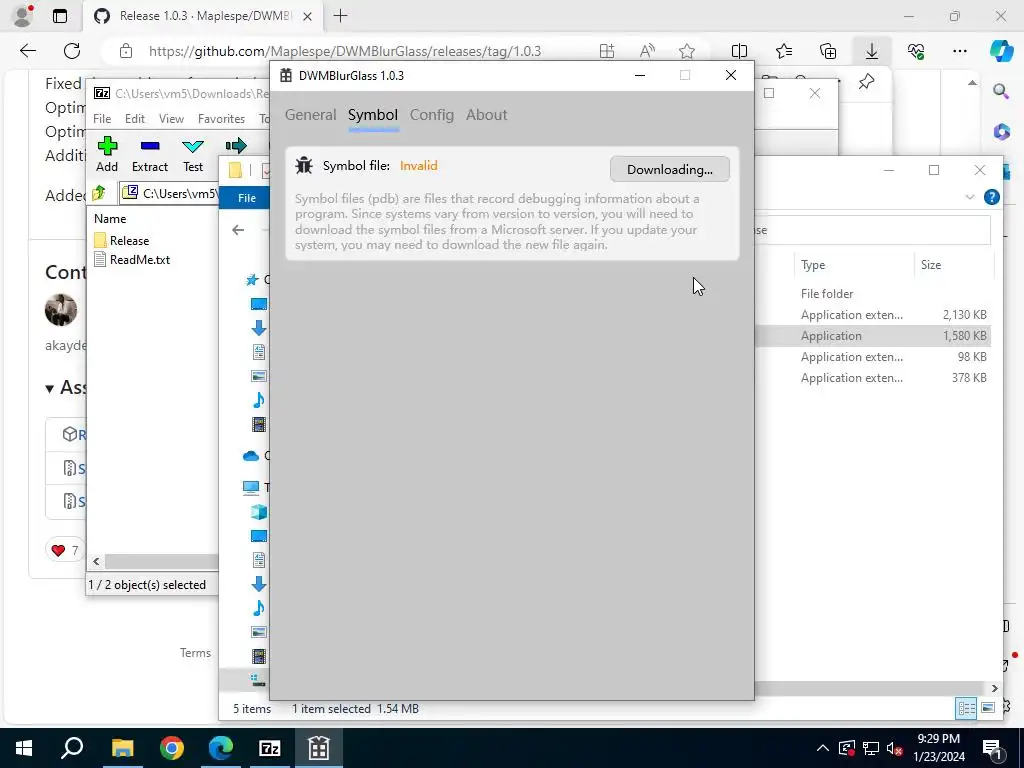The image size is (1024, 768).
Task: Open the Windows Start menu
Action: tap(24, 748)
